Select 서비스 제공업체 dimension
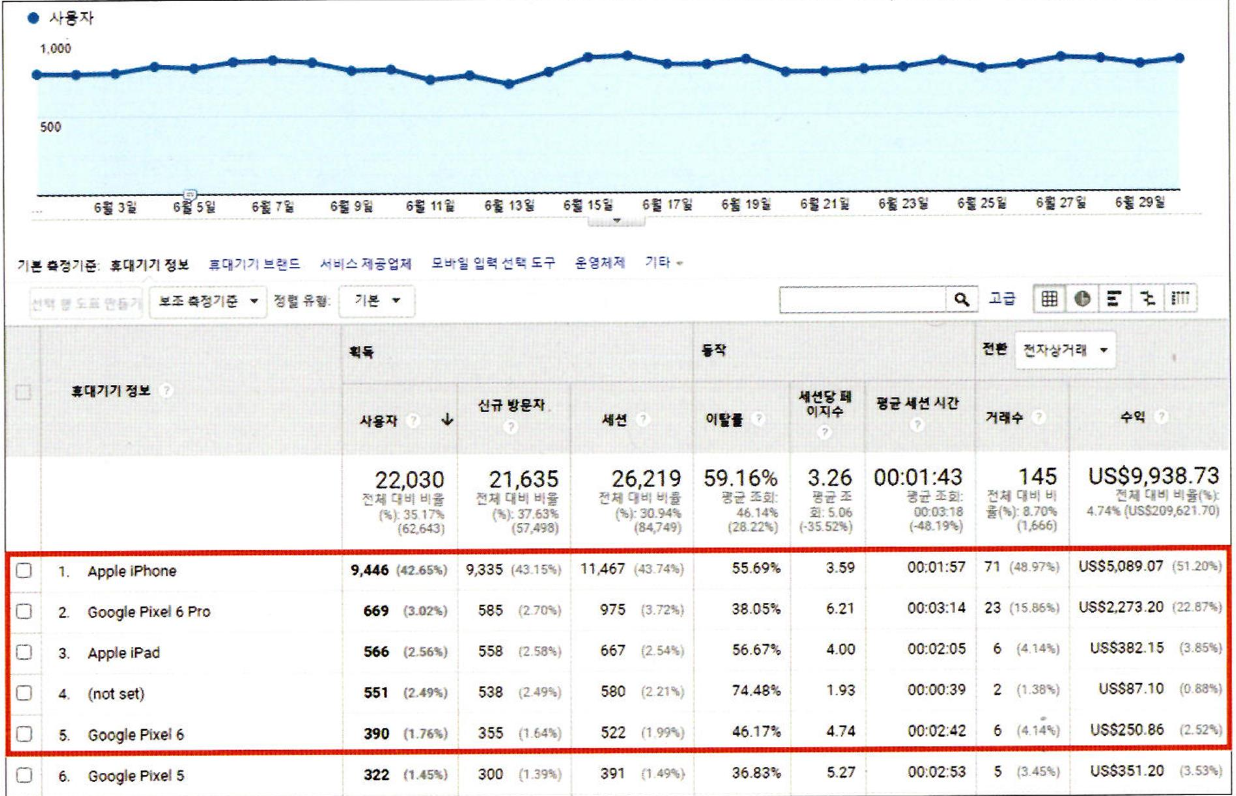1236x796 pixels. pyautogui.click(x=366, y=264)
